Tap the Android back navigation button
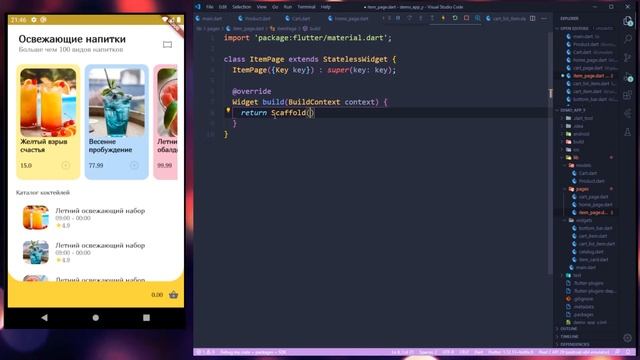640x360 pixels. coord(44,318)
